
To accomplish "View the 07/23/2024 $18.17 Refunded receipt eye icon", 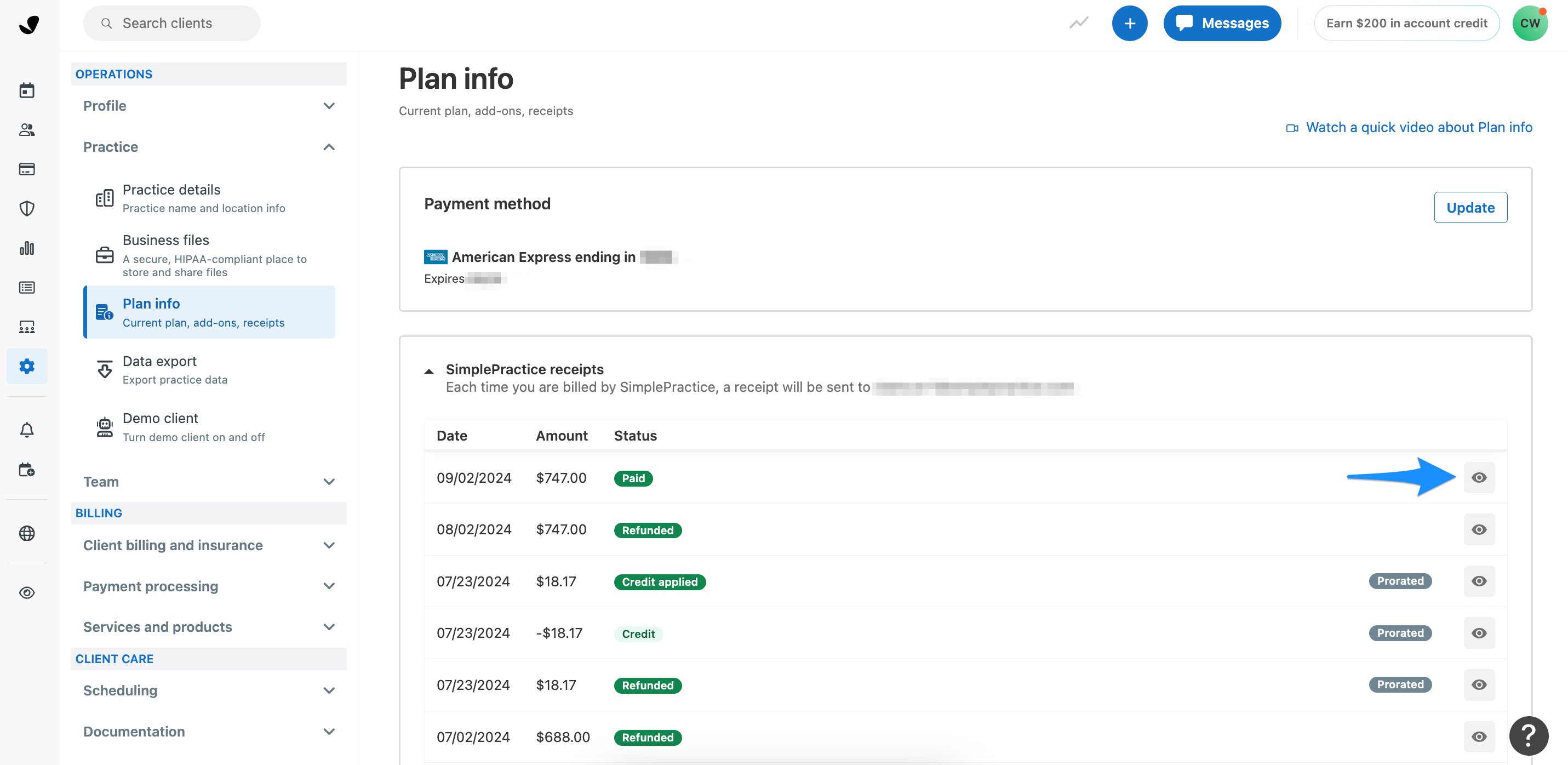I will pyautogui.click(x=1479, y=684).
